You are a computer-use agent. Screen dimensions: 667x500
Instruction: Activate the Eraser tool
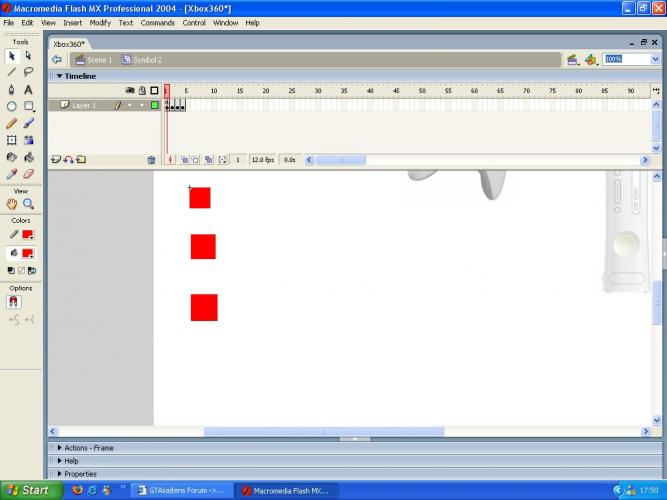tap(29, 173)
